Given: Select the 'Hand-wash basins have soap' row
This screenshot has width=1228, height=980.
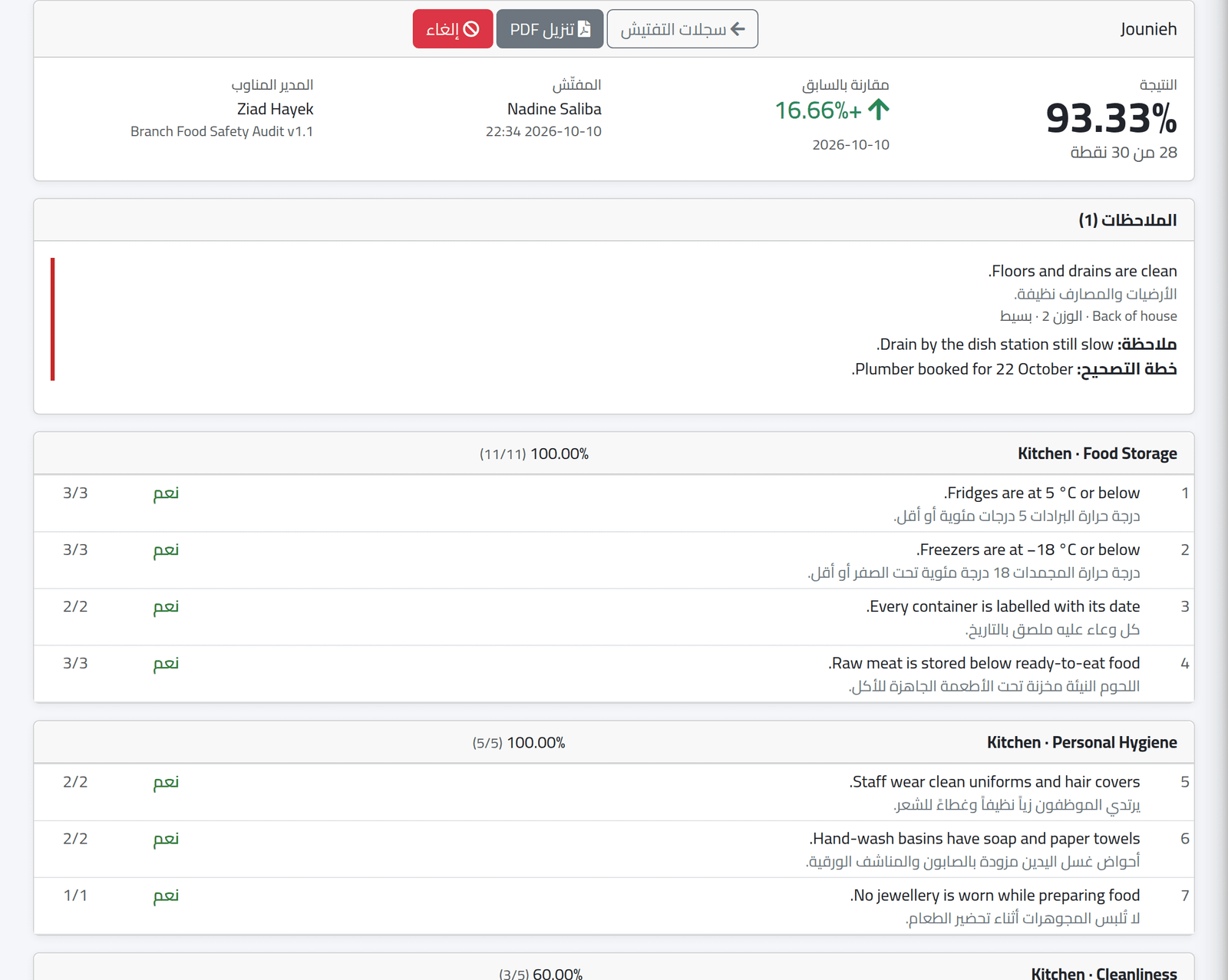Looking at the screenshot, I should point(614,849).
